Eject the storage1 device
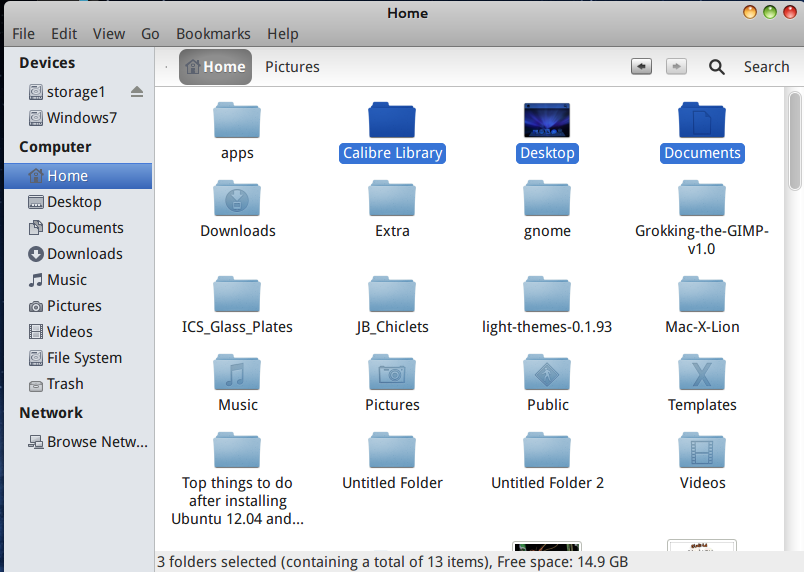 click(x=136, y=92)
